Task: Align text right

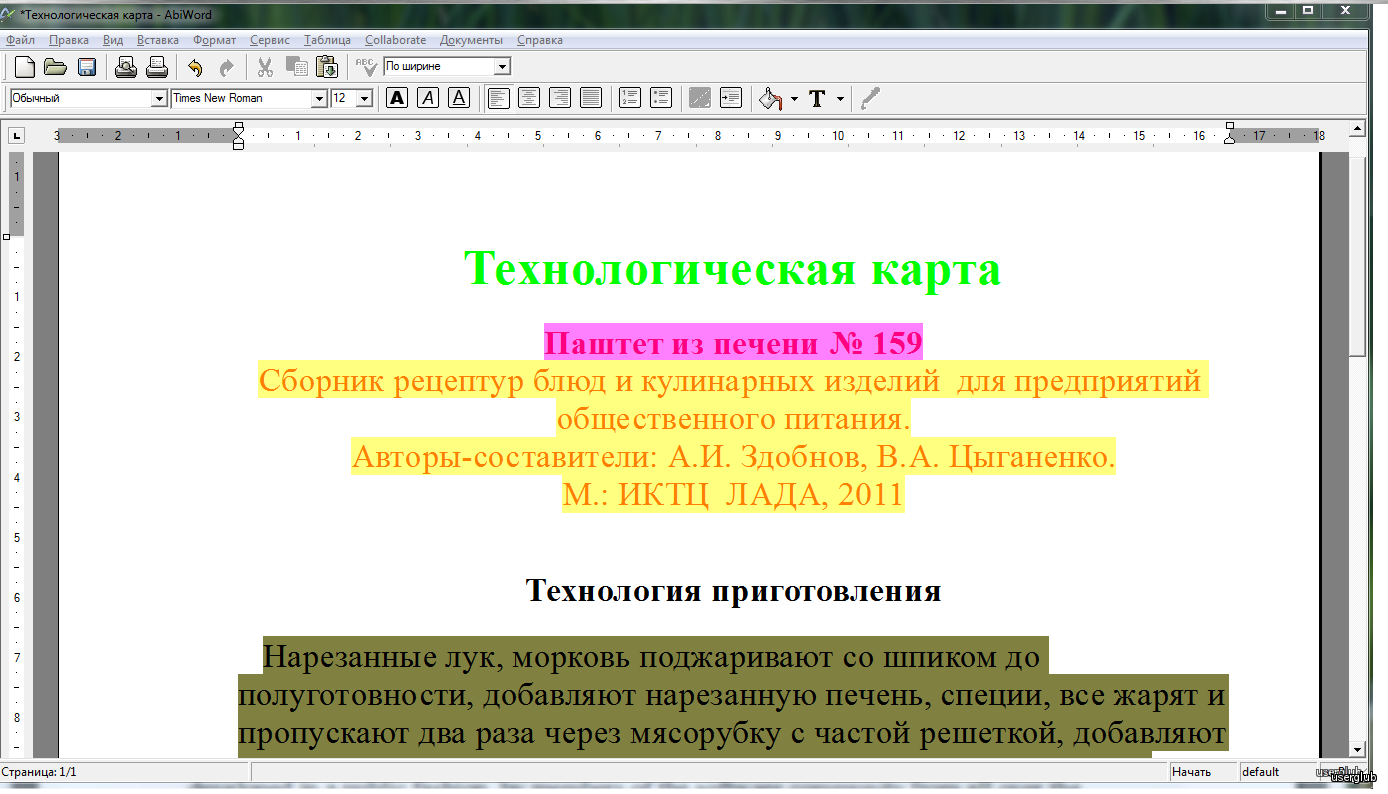Action: point(560,98)
